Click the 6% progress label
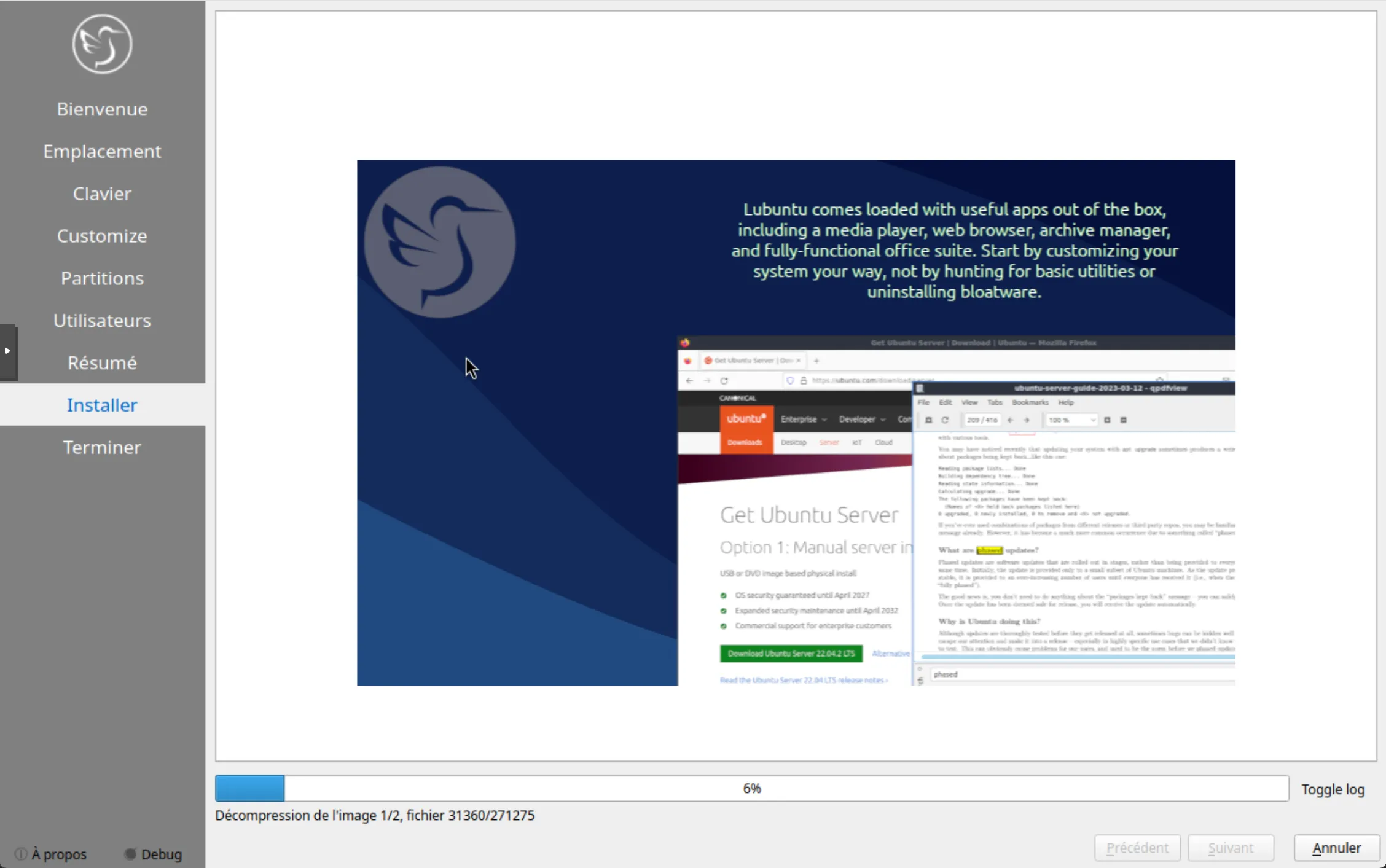The width and height of the screenshot is (1386, 868). pos(752,789)
